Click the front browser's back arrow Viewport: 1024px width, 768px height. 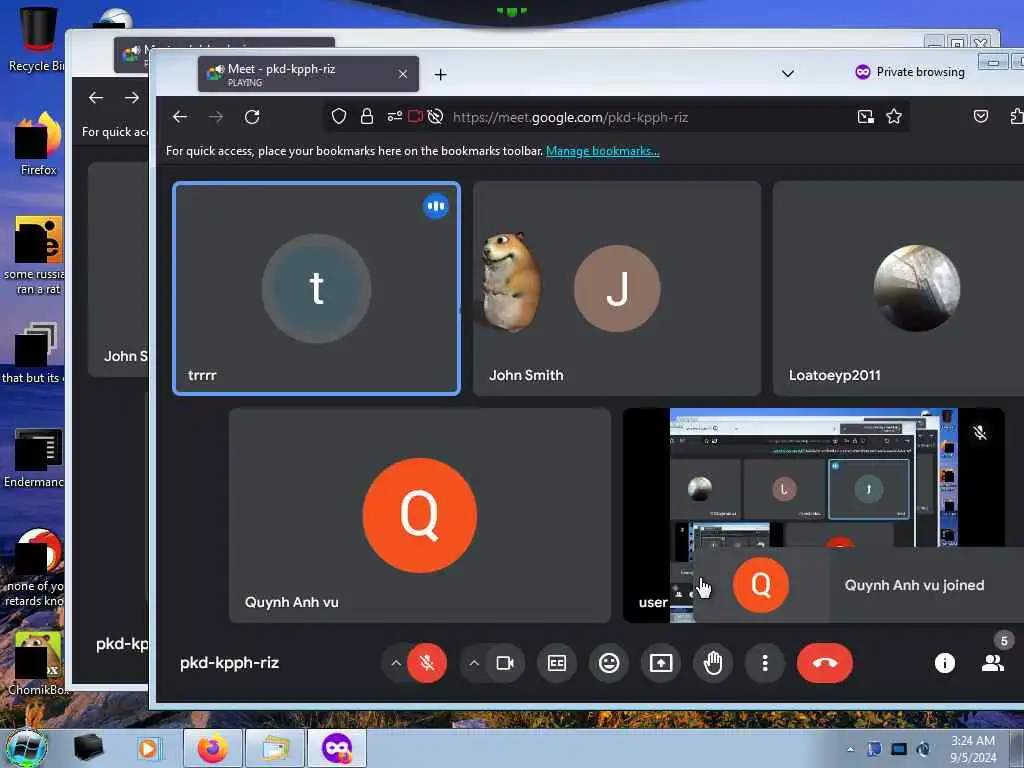(180, 117)
